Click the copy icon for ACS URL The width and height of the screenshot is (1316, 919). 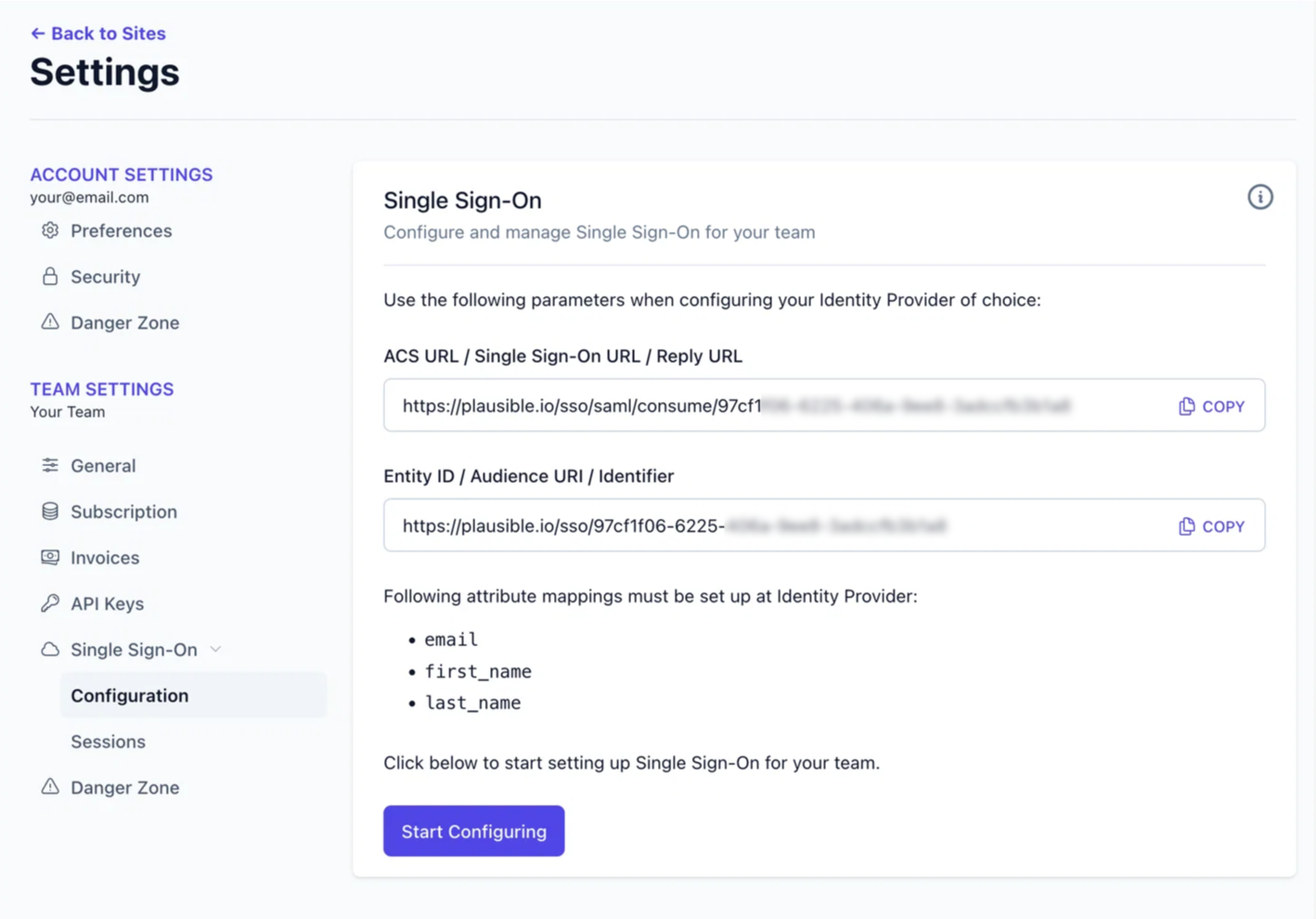[1186, 407]
